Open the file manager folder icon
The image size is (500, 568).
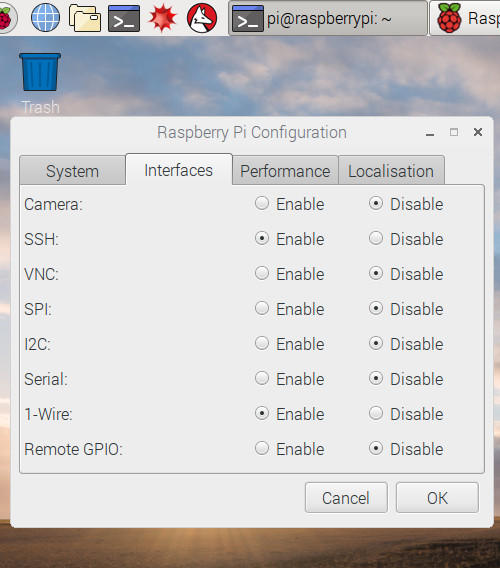(x=85, y=18)
